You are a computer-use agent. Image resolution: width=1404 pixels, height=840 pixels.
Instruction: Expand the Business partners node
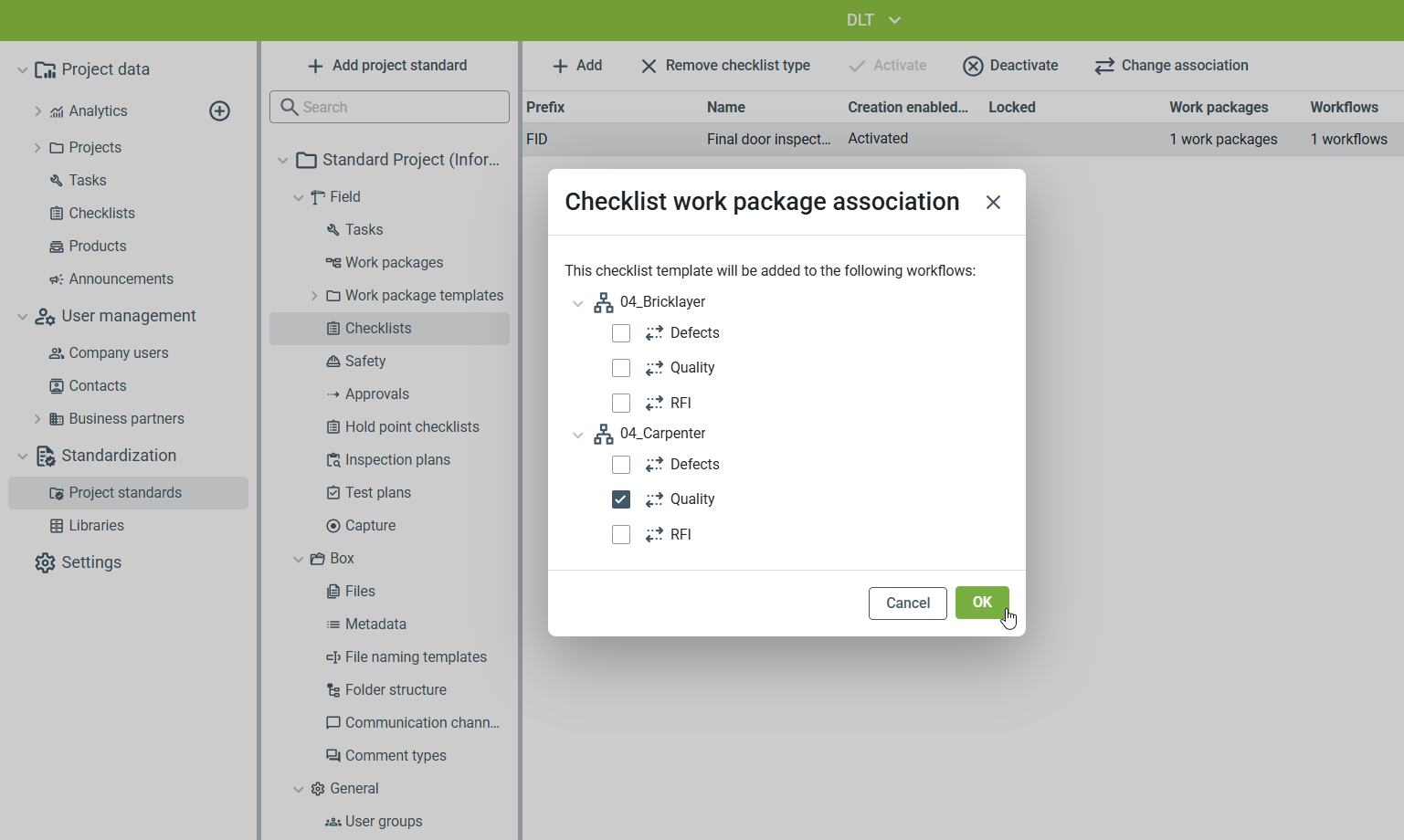pos(37,419)
